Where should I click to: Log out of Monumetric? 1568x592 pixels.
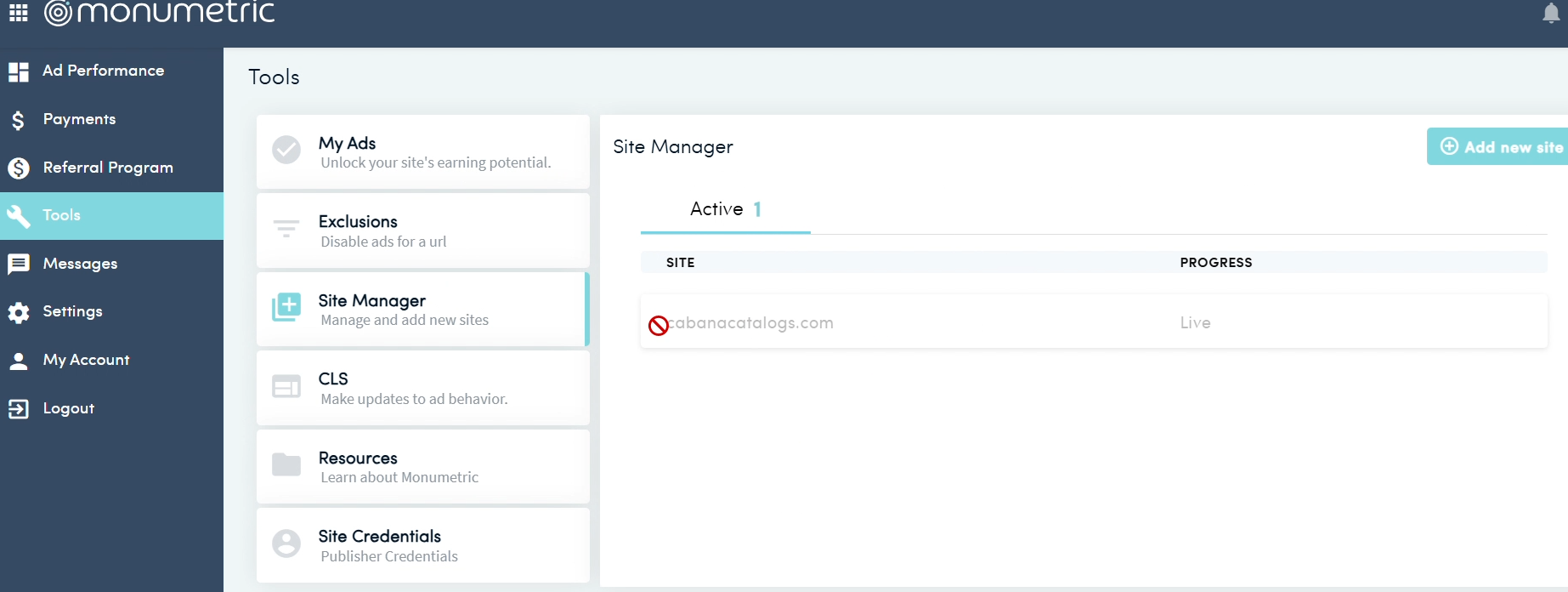[111, 408]
